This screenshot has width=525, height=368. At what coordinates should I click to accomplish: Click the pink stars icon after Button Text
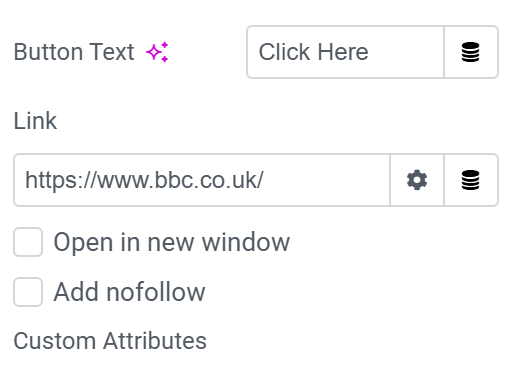click(x=157, y=52)
